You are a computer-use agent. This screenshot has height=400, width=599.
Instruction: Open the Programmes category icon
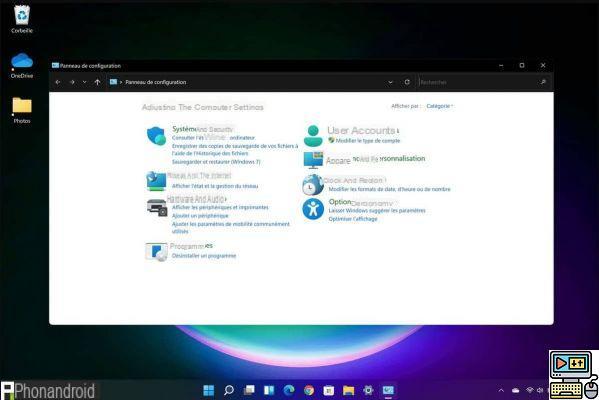click(x=156, y=252)
